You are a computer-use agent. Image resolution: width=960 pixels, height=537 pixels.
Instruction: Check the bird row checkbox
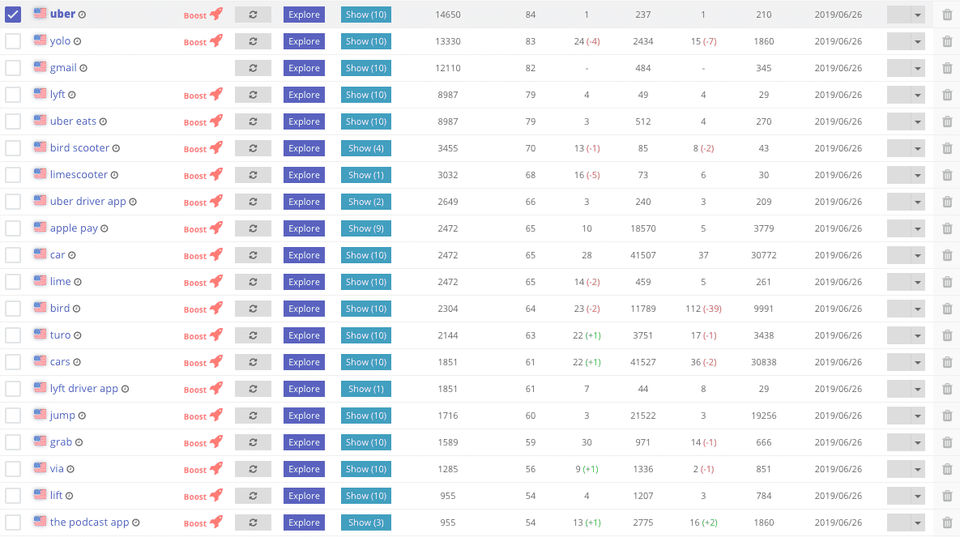pos(13,309)
